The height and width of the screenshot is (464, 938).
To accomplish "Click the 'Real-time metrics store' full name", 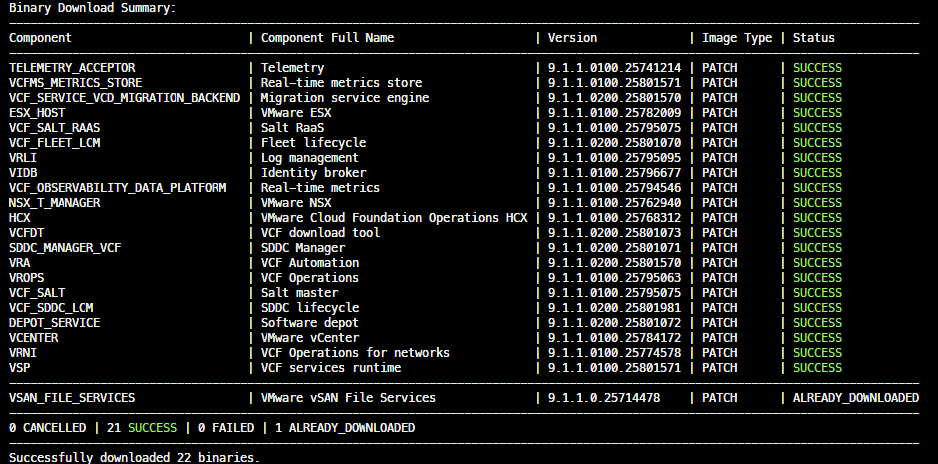I will click(342, 83).
